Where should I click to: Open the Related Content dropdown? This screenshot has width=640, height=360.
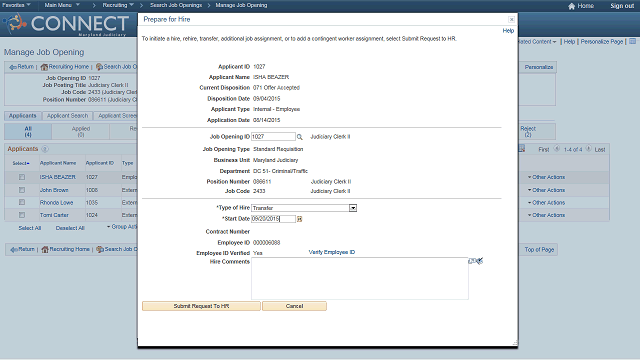pos(538,42)
